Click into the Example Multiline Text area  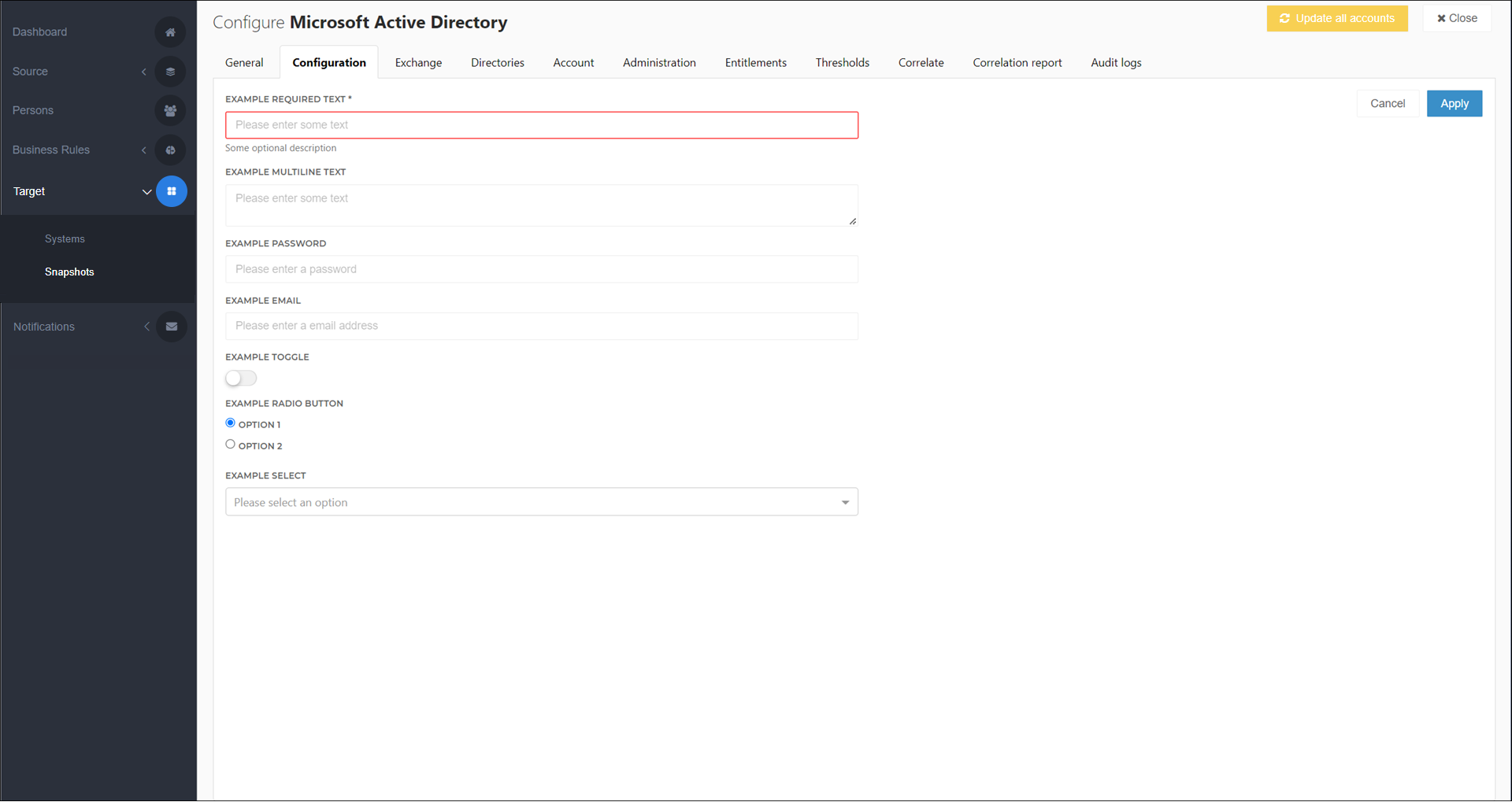(542, 205)
